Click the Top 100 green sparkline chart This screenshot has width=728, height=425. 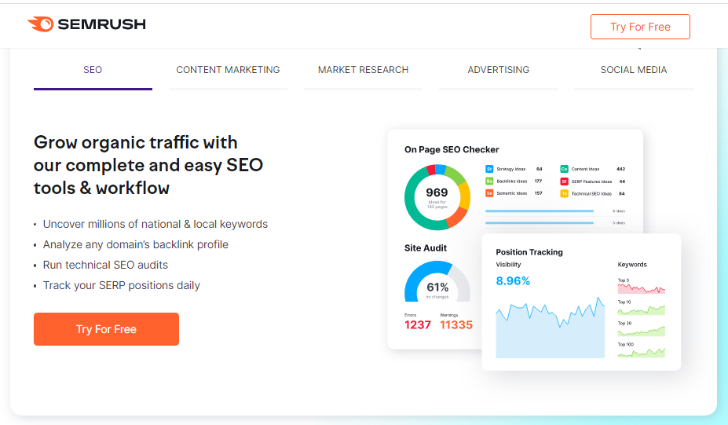click(x=641, y=352)
